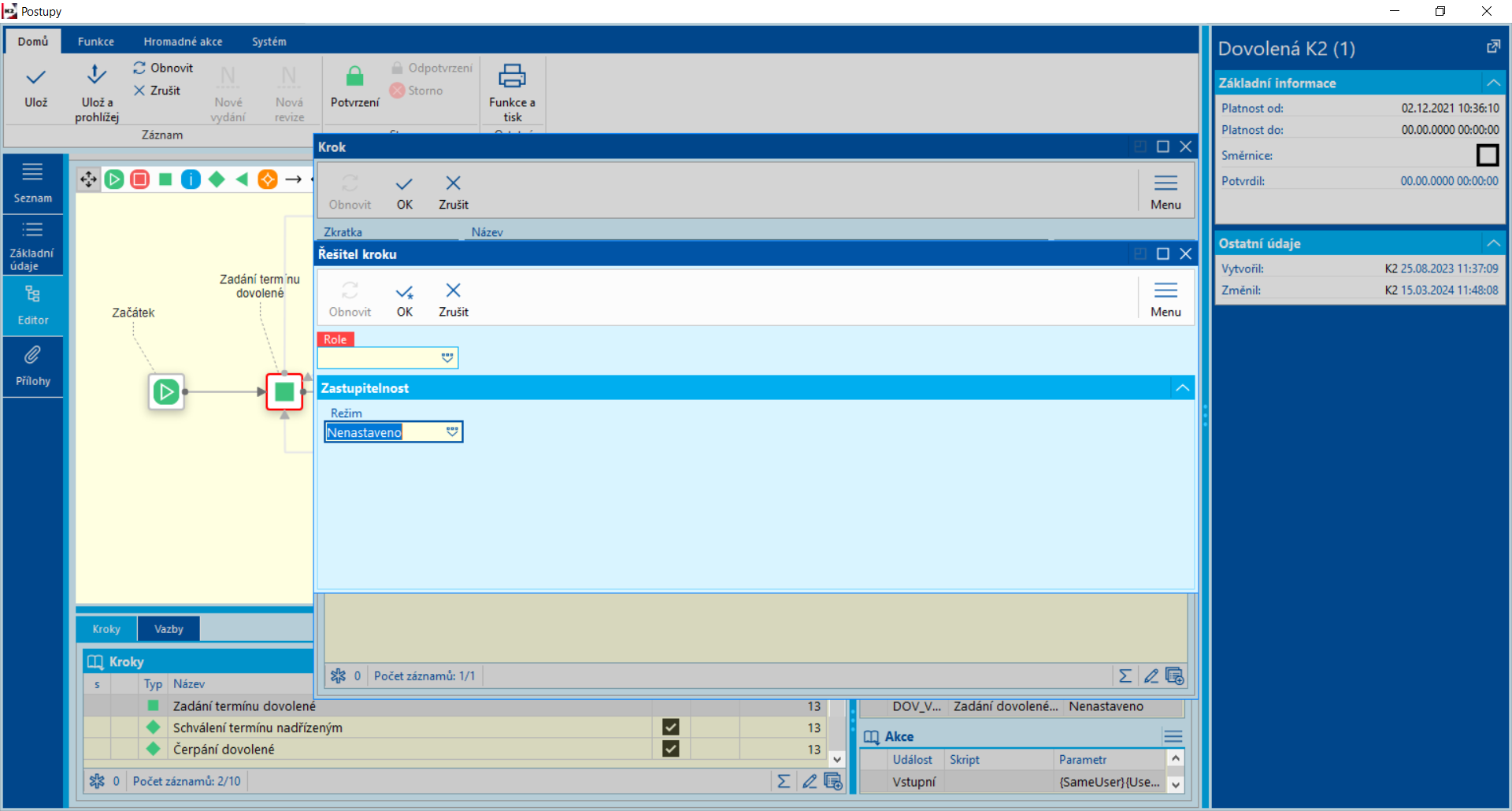Click Zrušit in Řešitel kroku dialog
Image resolution: width=1512 pixels, height=811 pixels.
(454, 299)
